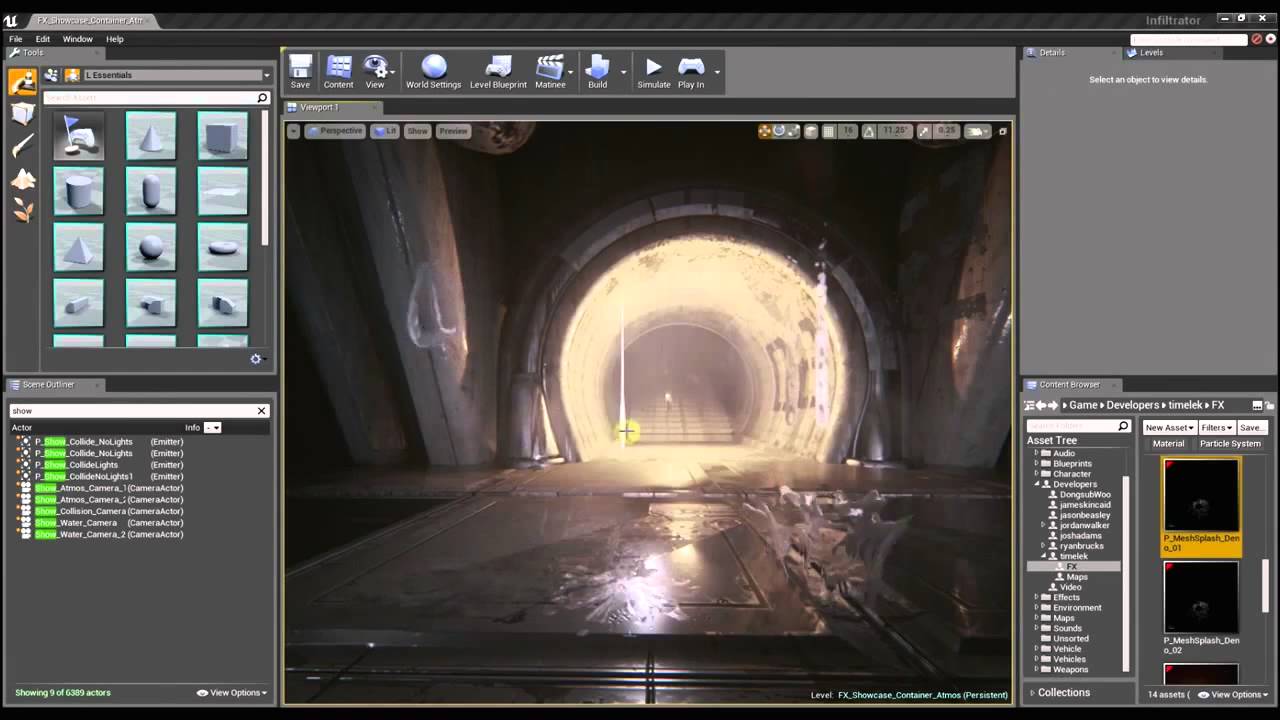1280x720 pixels.
Task: Click the Matinee clapperboard icon
Action: 550,72
